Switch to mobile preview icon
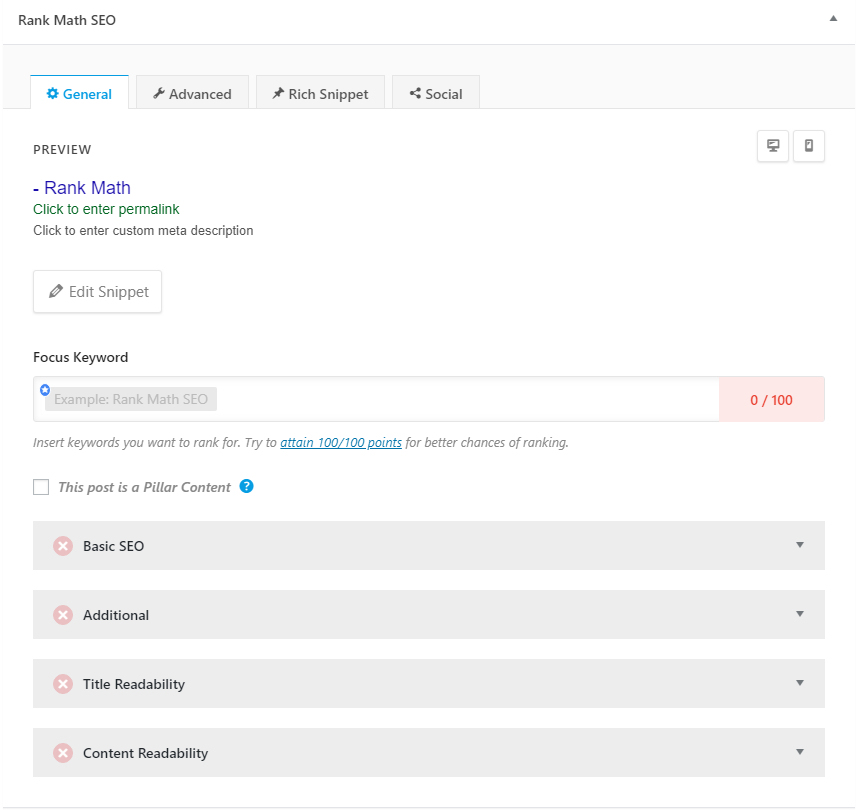This screenshot has height=810, width=866. [809, 146]
